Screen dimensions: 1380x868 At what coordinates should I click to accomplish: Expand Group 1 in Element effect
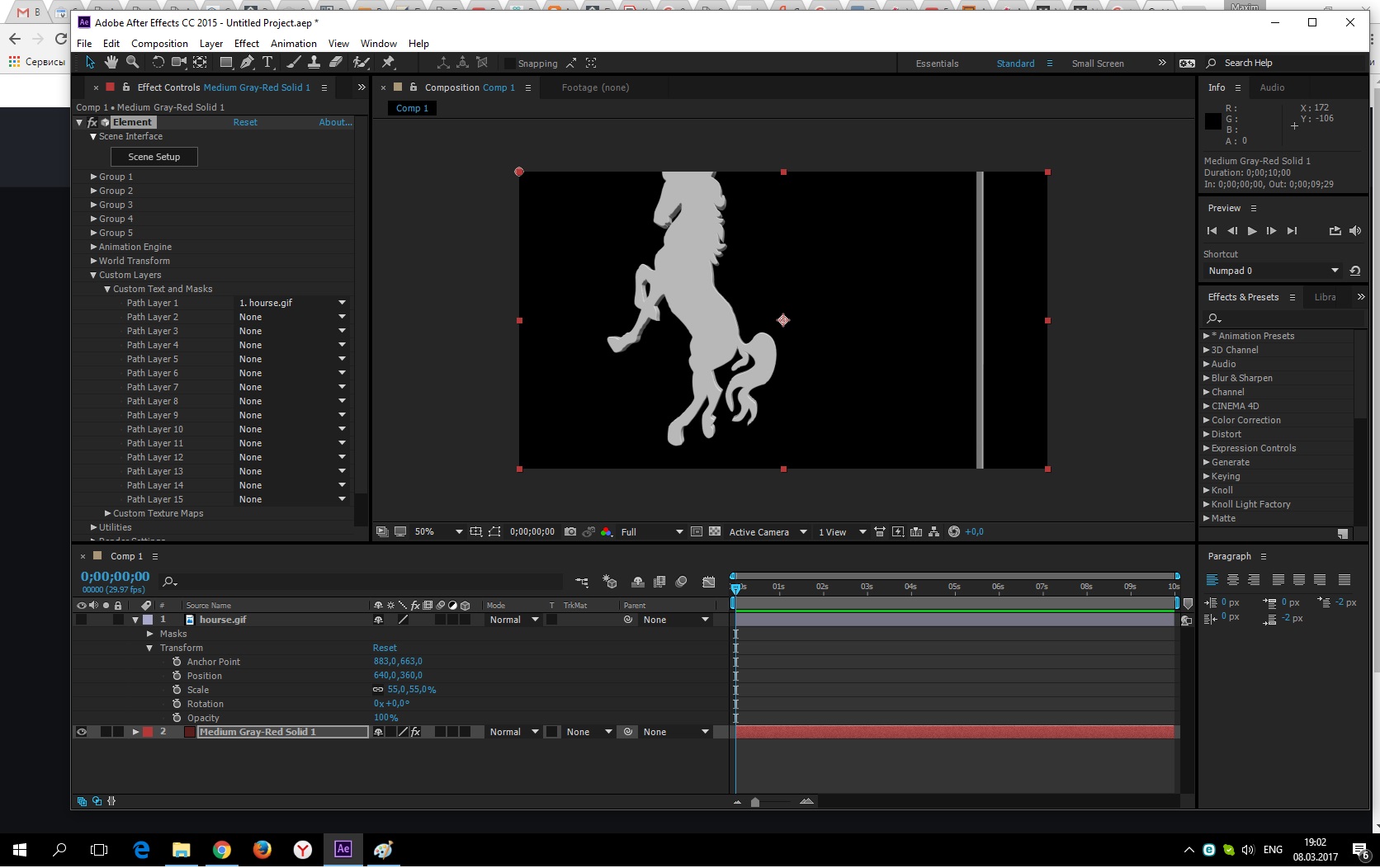point(94,177)
